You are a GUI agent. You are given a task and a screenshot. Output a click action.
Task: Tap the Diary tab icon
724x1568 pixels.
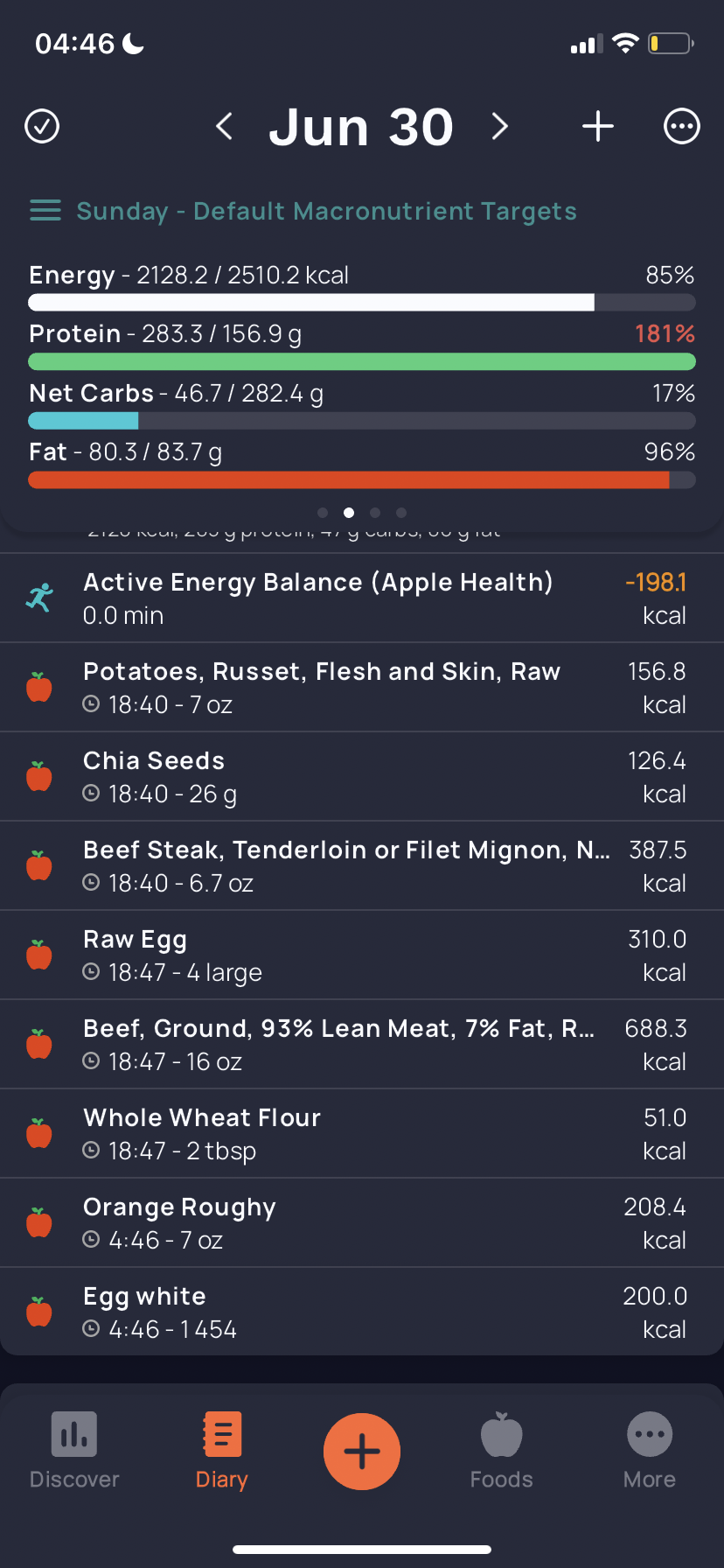(222, 1435)
